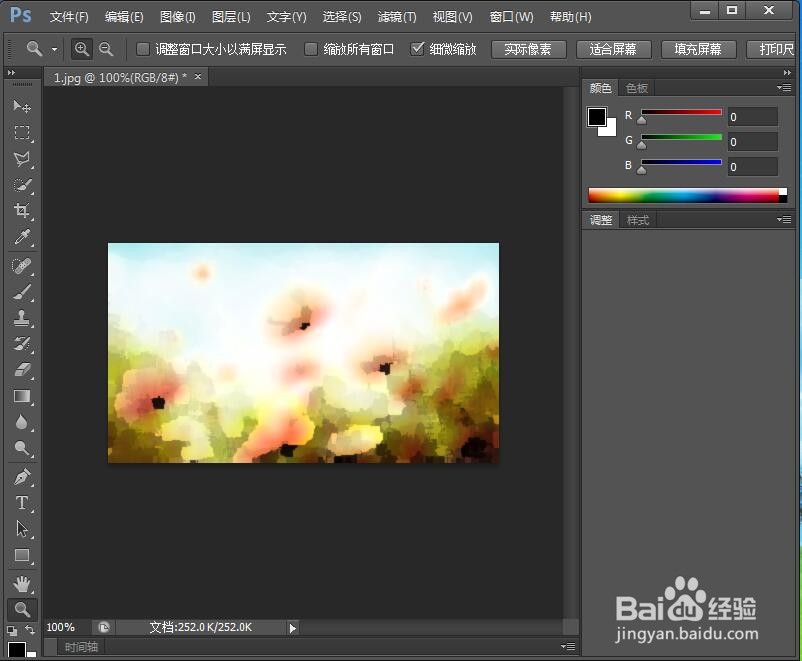Screen dimensions: 802x661
Task: Select the Polygonal Lasso tool
Action: tap(21, 159)
